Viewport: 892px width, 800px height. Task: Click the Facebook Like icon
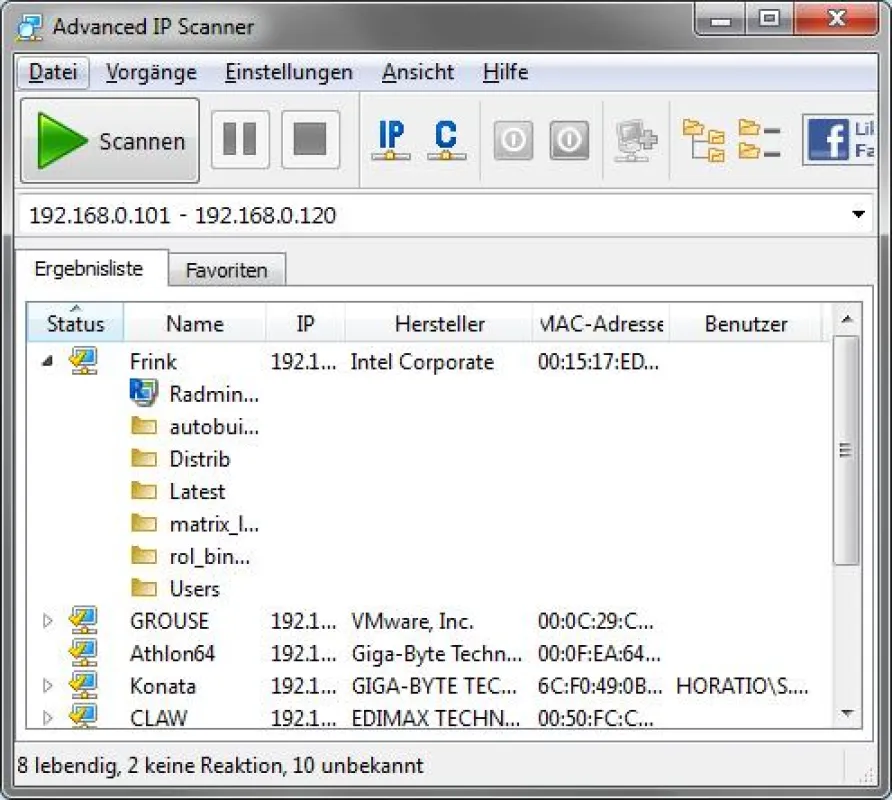click(x=839, y=139)
